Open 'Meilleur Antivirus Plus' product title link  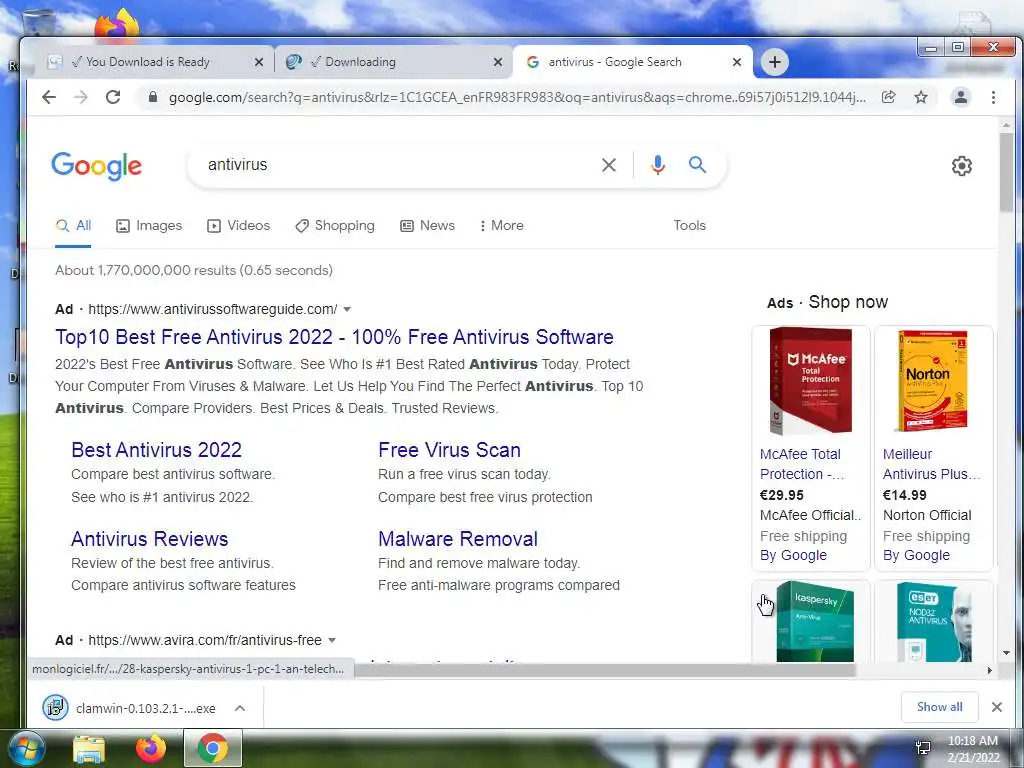coord(931,464)
